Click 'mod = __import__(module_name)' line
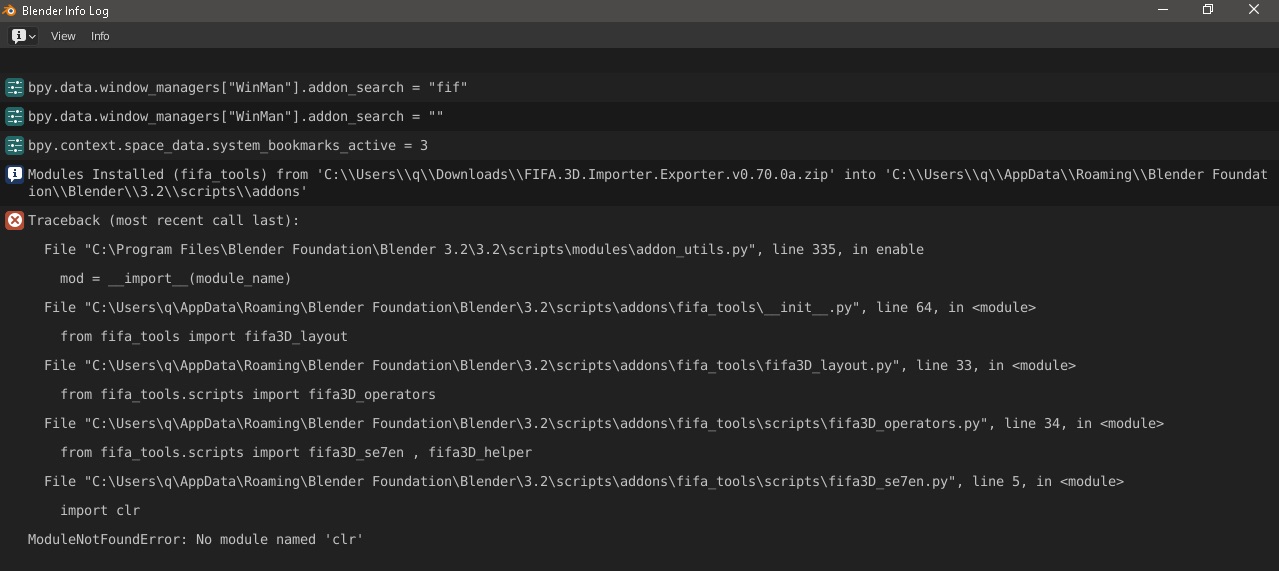 pyautogui.click(x=176, y=279)
